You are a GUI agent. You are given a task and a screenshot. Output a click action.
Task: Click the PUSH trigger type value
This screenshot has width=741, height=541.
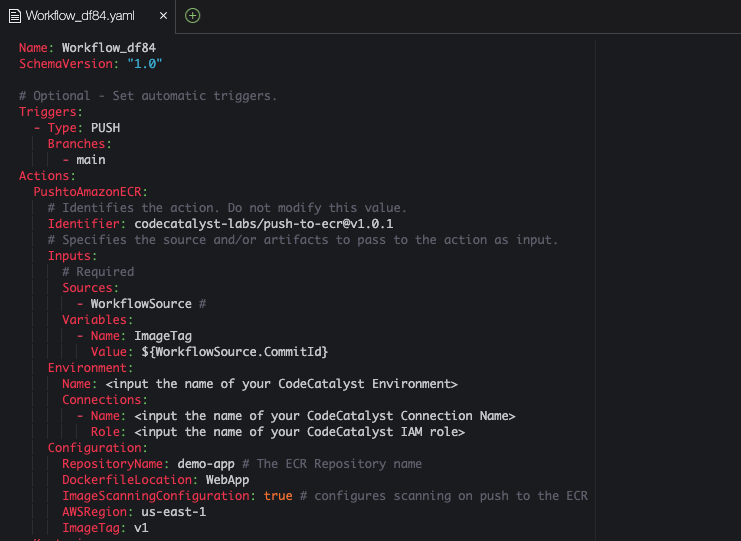click(x=105, y=128)
